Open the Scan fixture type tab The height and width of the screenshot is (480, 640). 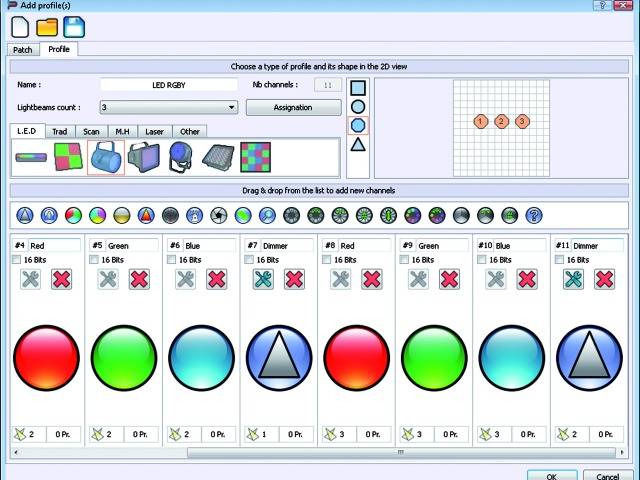click(x=91, y=131)
